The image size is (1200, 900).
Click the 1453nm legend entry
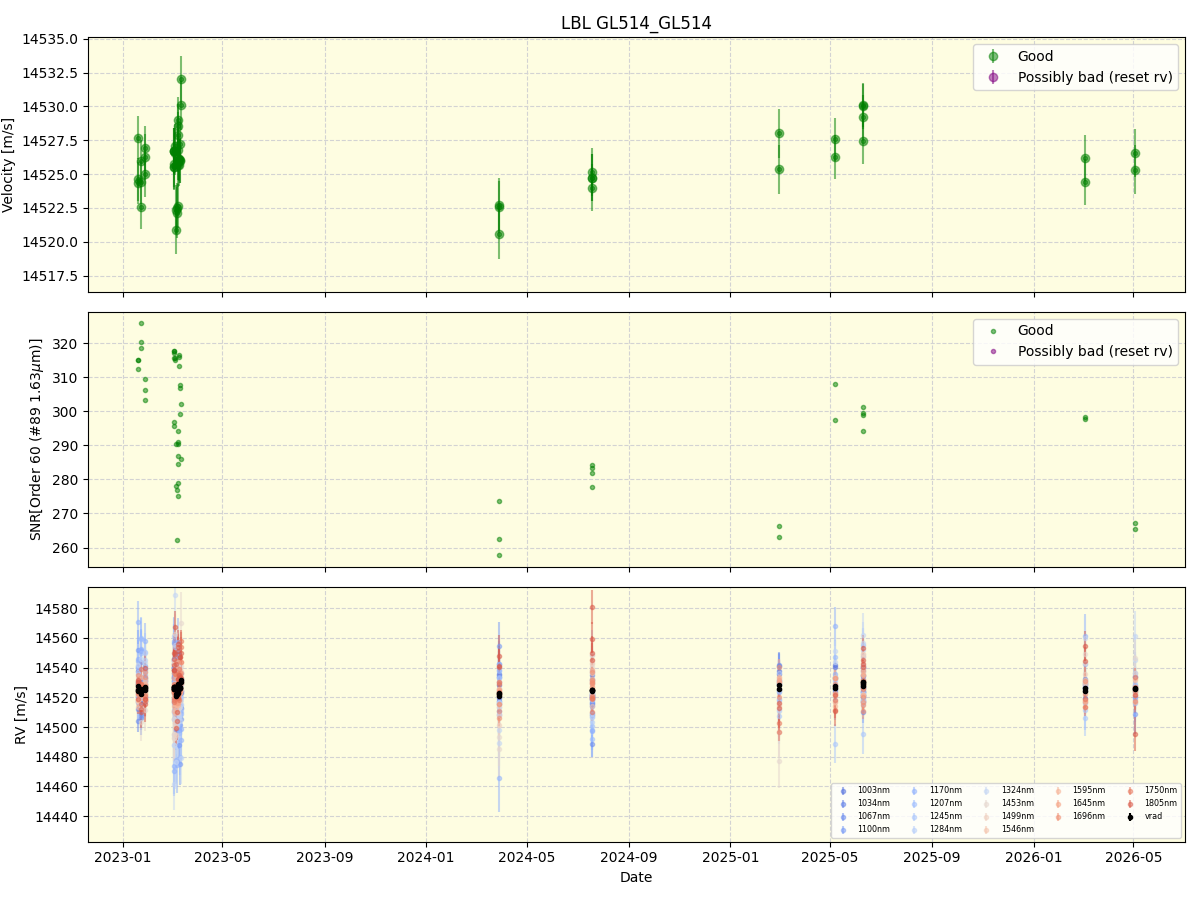pyautogui.click(x=1018, y=803)
